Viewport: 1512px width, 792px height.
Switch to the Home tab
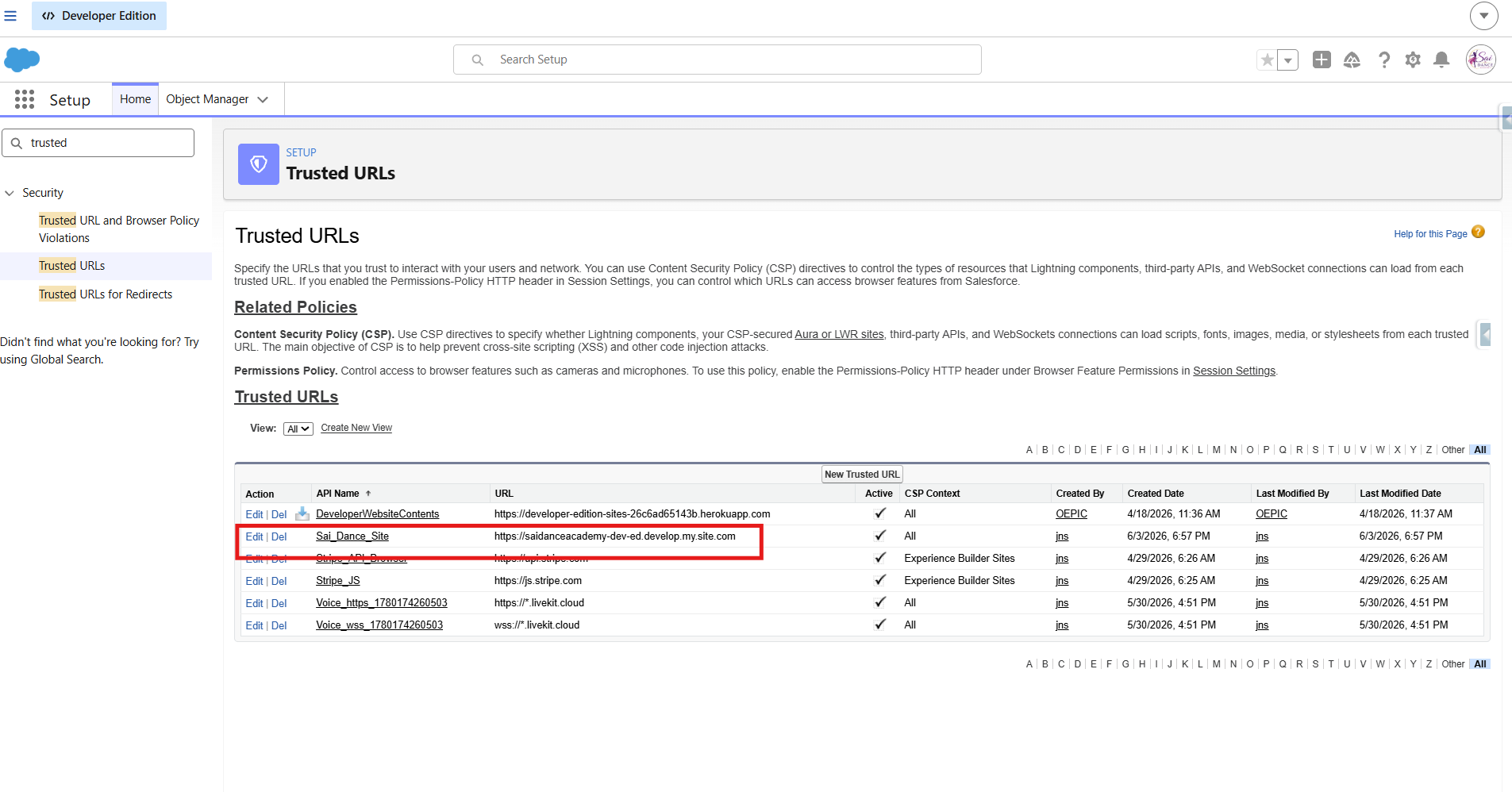(135, 99)
